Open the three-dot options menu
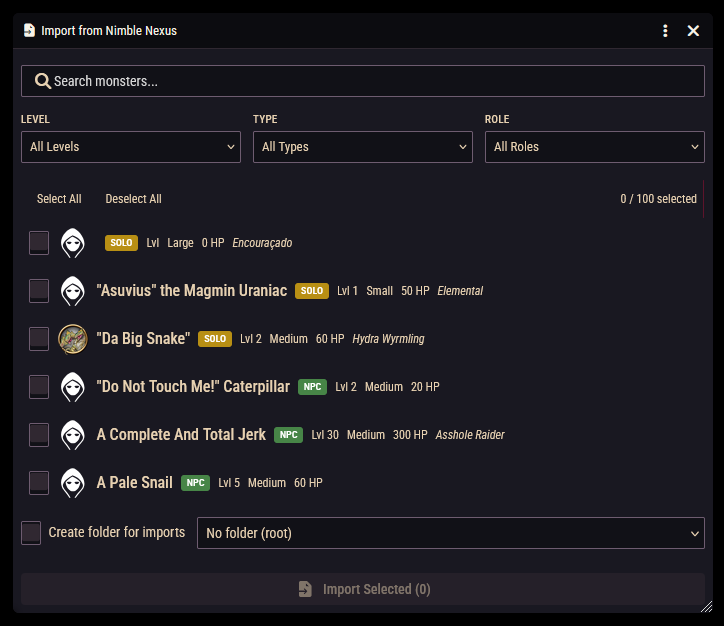724x626 pixels. [665, 30]
